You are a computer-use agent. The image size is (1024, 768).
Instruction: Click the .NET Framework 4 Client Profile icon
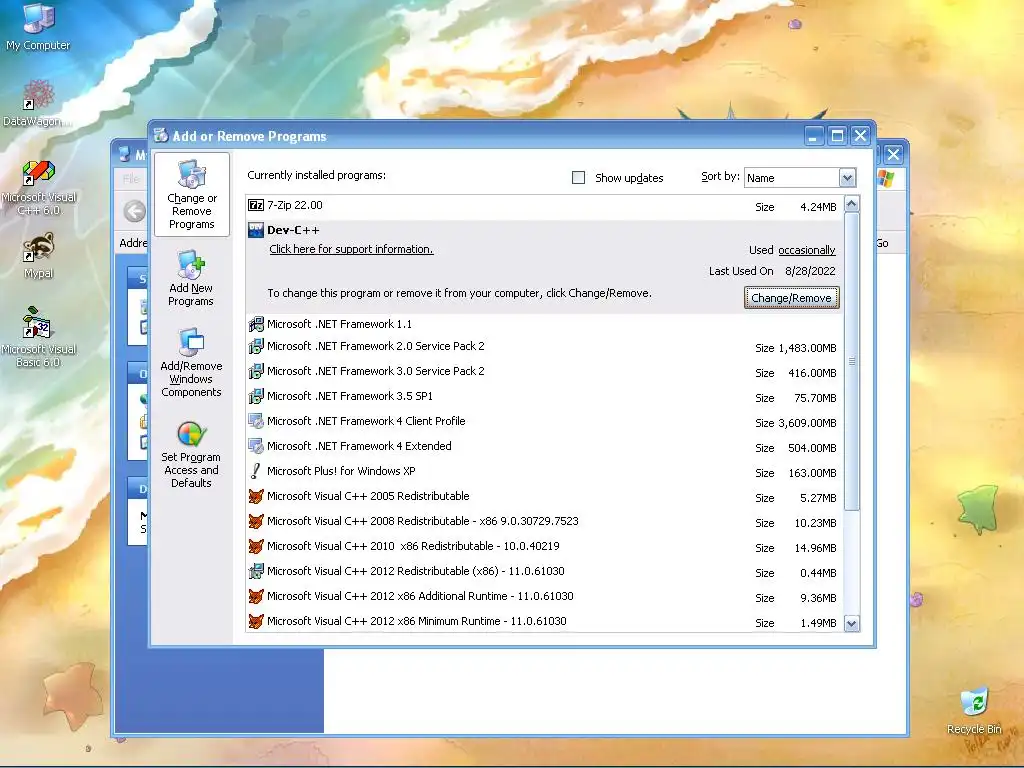(256, 421)
